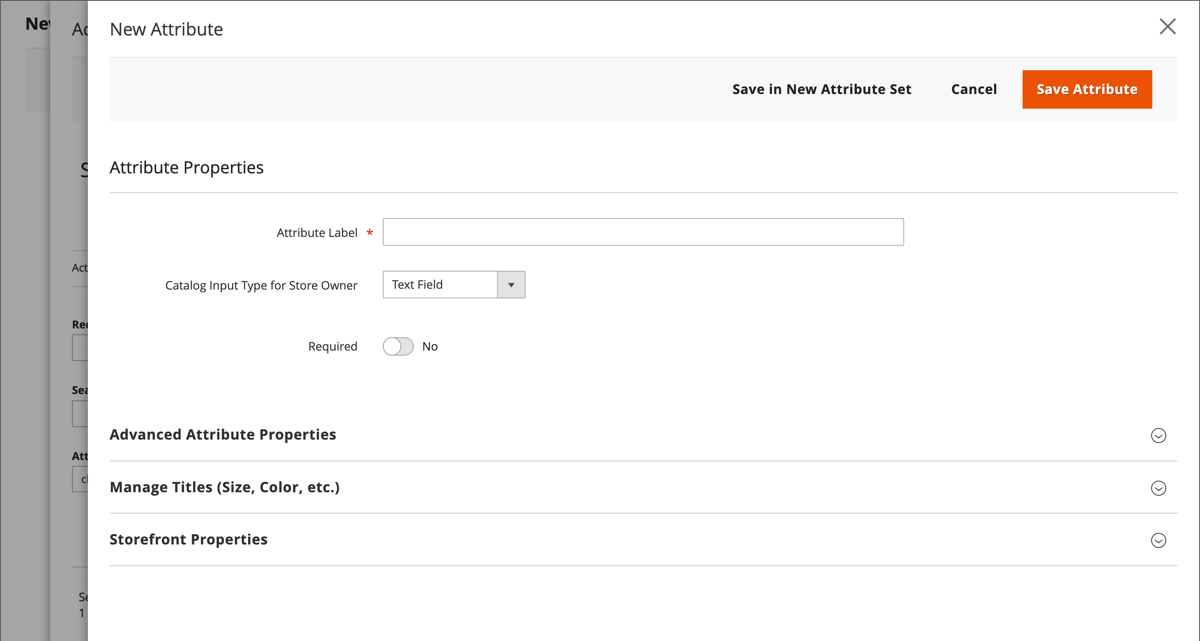The height and width of the screenshot is (641, 1200).
Task: Click the chevron icon for Advanced Attribute Properties
Action: [x=1159, y=435]
